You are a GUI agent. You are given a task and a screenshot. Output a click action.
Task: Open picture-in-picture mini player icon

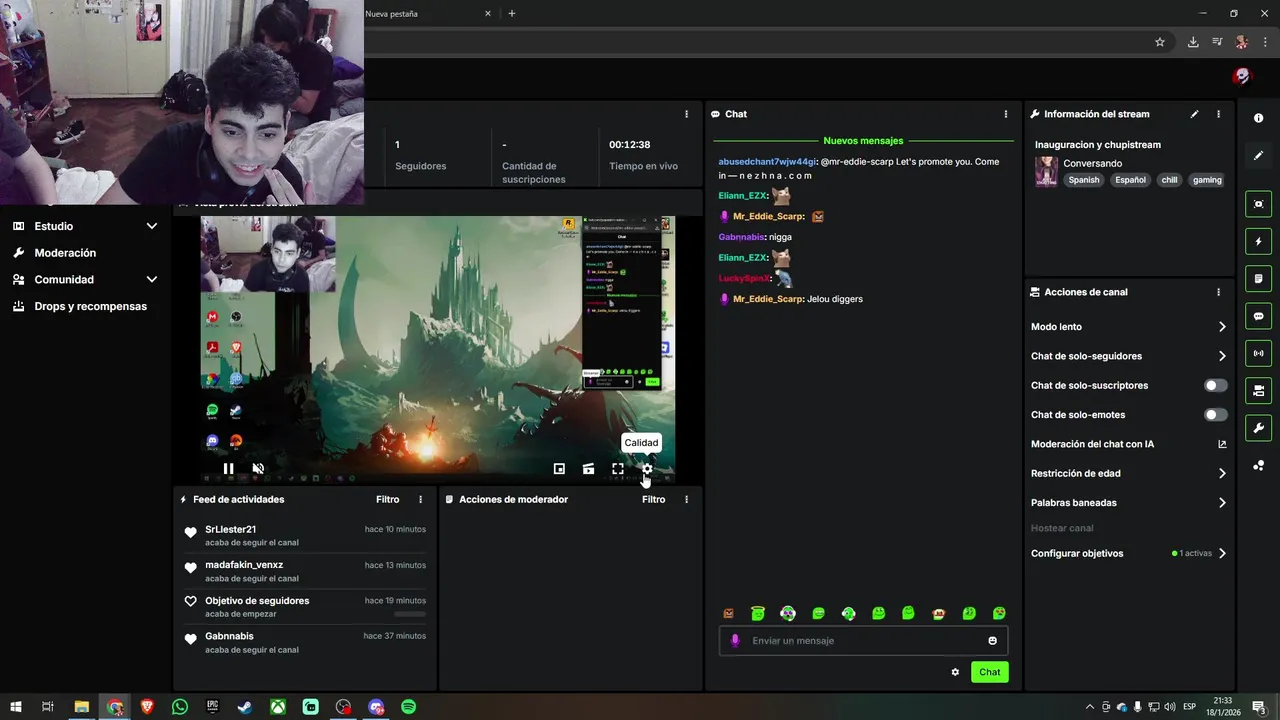[559, 468]
